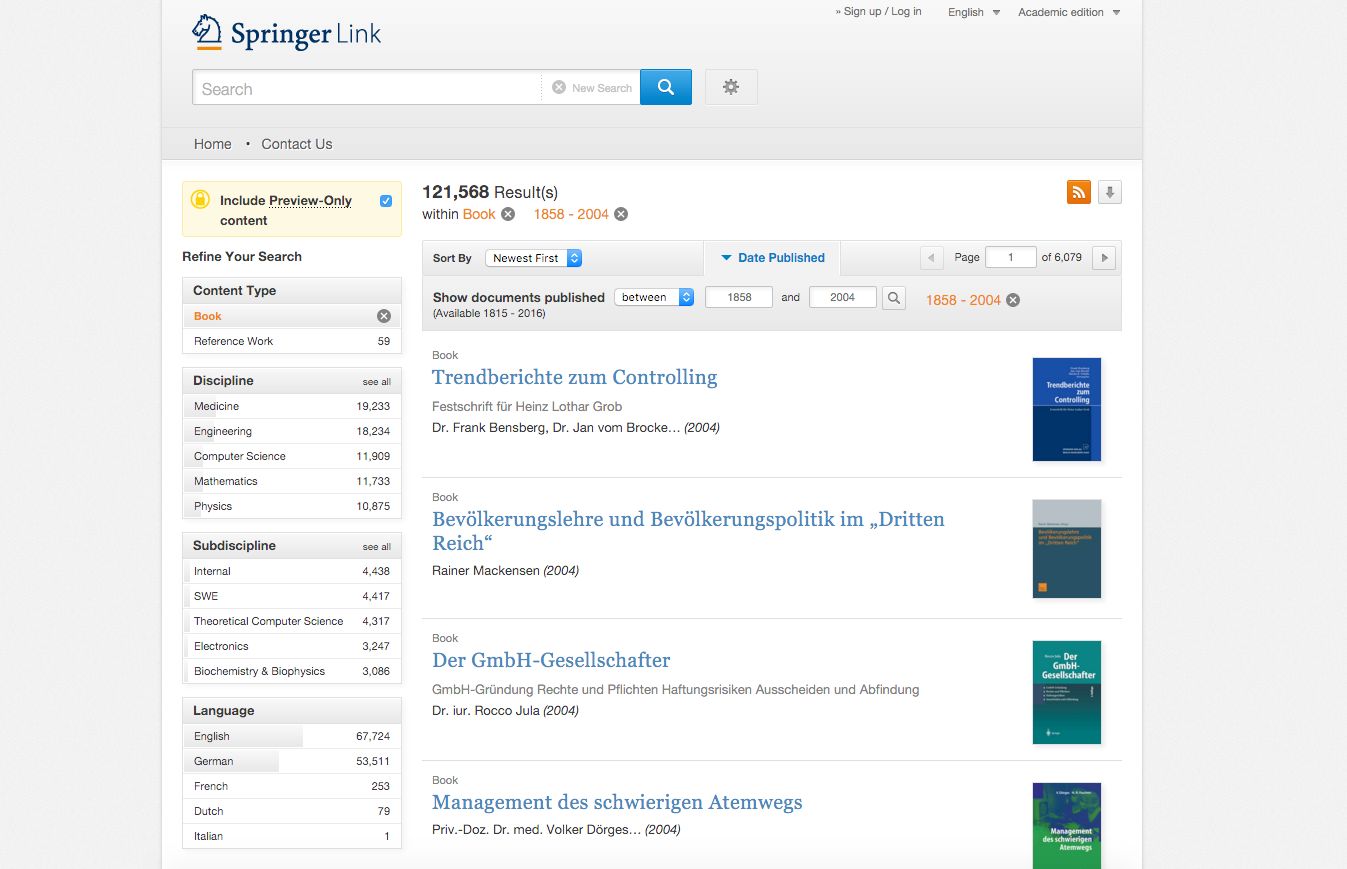The image size is (1347, 869).
Task: Open Bevölkerungslehre und Bevölkerungspolitik book title
Action: [688, 531]
